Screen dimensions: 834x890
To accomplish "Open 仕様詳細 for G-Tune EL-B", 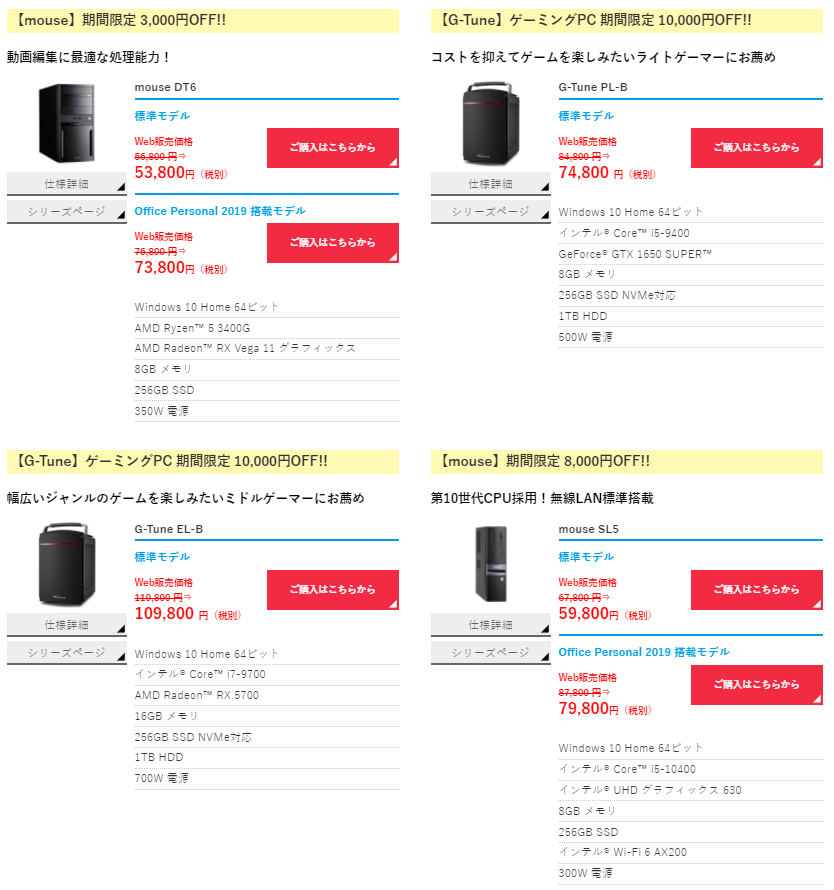I will [66, 625].
